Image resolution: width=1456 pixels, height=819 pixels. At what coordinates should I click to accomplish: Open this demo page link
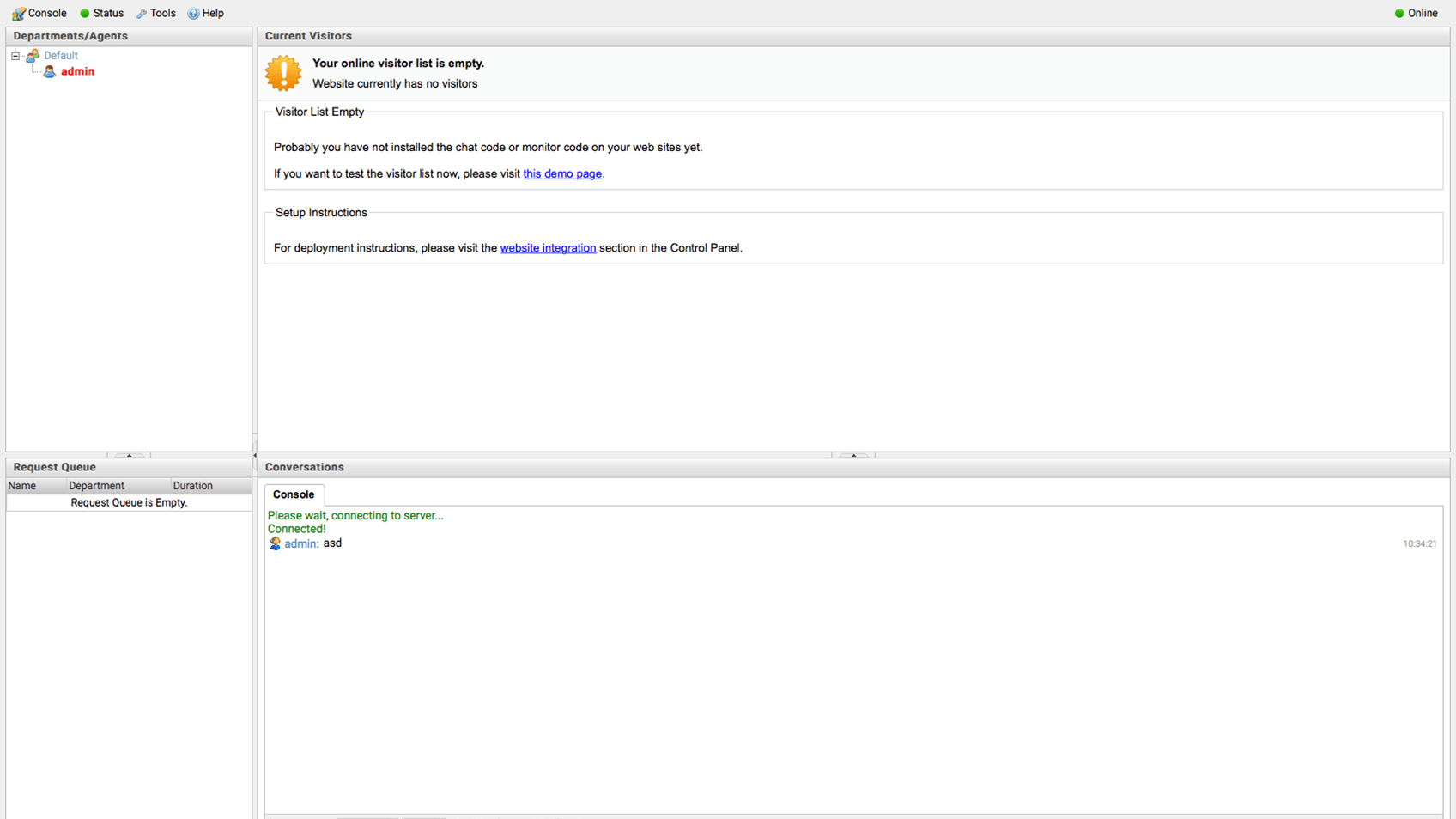(562, 173)
